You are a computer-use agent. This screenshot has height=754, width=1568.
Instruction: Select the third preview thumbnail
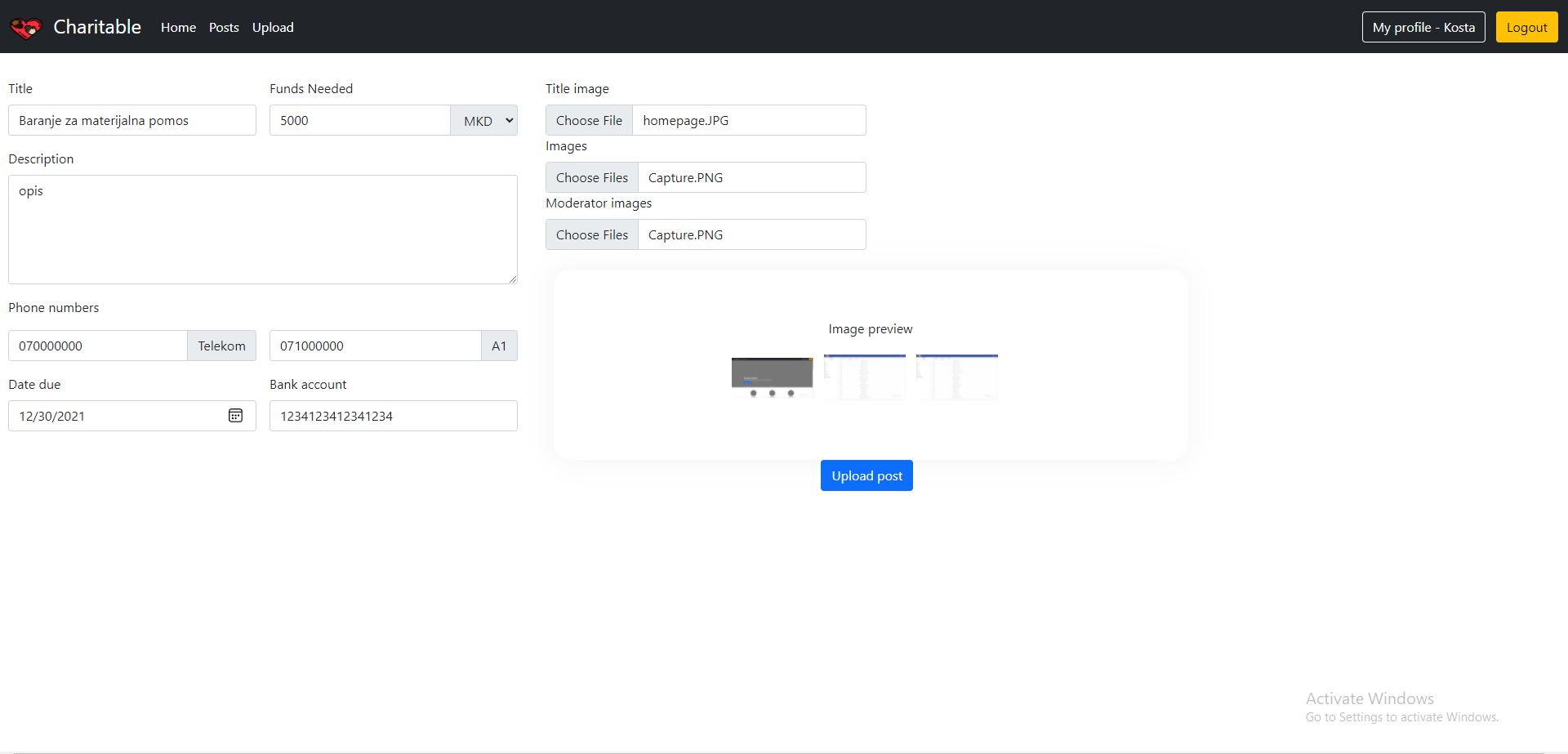tap(956, 377)
